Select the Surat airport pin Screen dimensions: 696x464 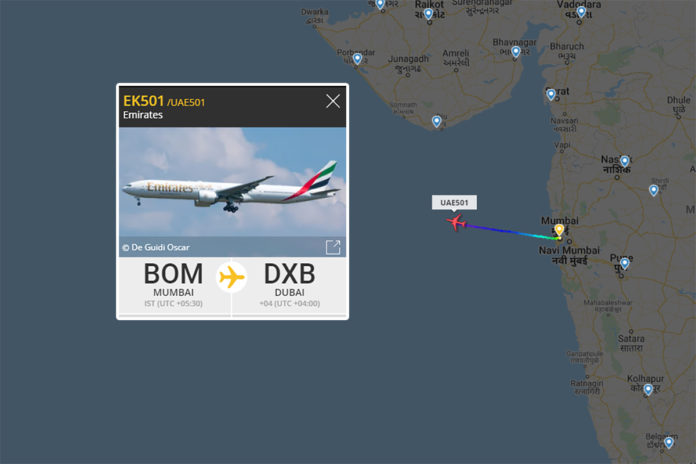551,94
